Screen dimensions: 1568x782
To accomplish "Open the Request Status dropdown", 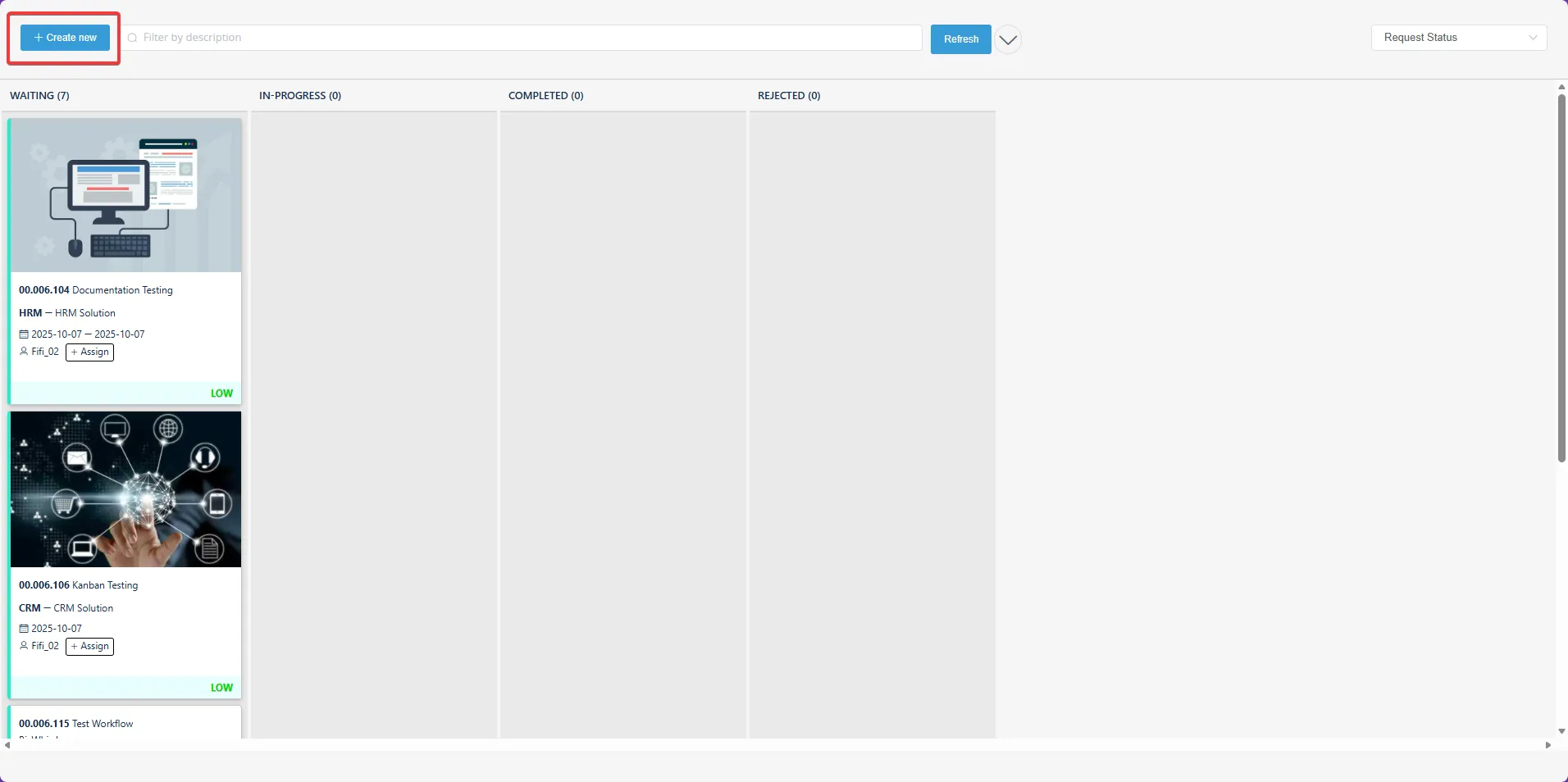I will (1459, 37).
